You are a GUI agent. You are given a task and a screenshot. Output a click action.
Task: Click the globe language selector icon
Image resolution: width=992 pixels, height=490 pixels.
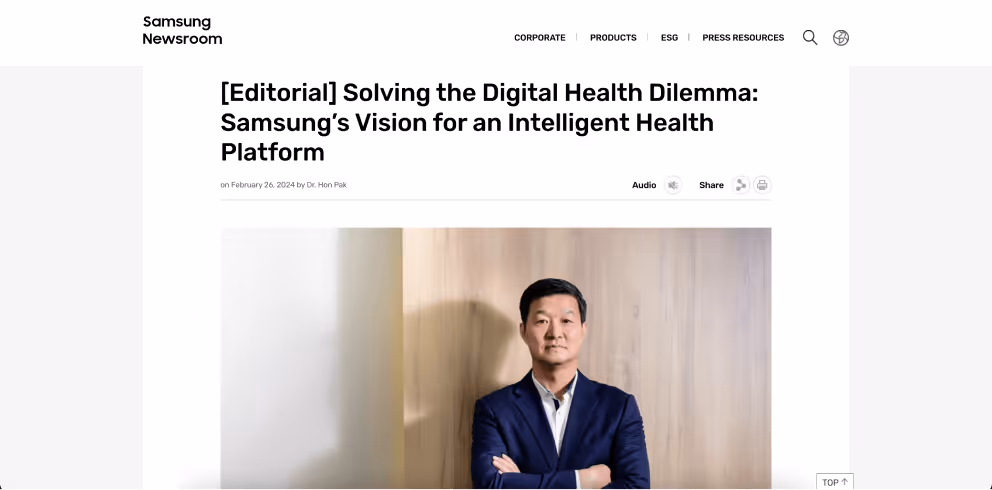(x=841, y=38)
